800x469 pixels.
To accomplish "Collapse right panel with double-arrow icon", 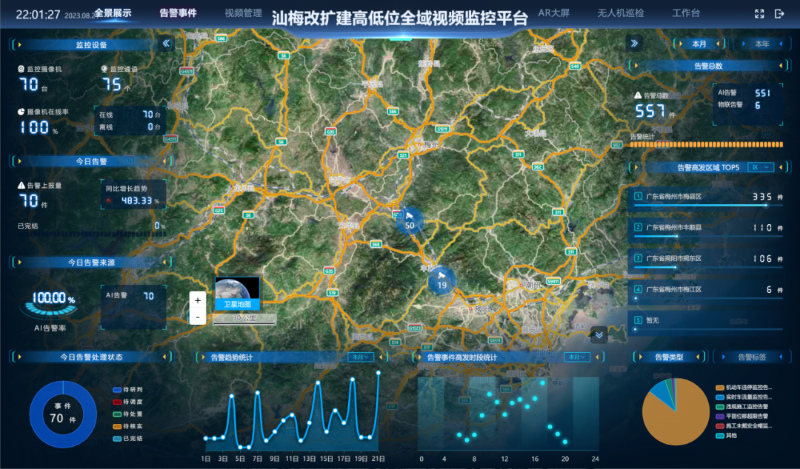I will tap(633, 44).
